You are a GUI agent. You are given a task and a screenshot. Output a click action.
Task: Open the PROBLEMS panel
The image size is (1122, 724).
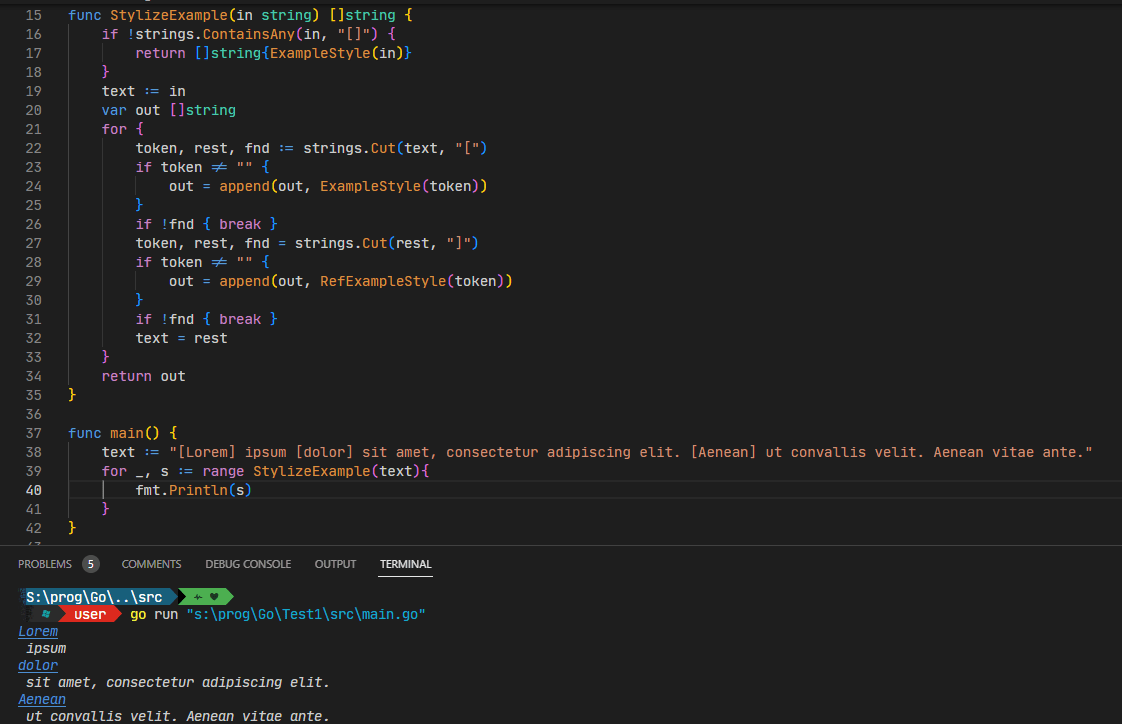44,563
